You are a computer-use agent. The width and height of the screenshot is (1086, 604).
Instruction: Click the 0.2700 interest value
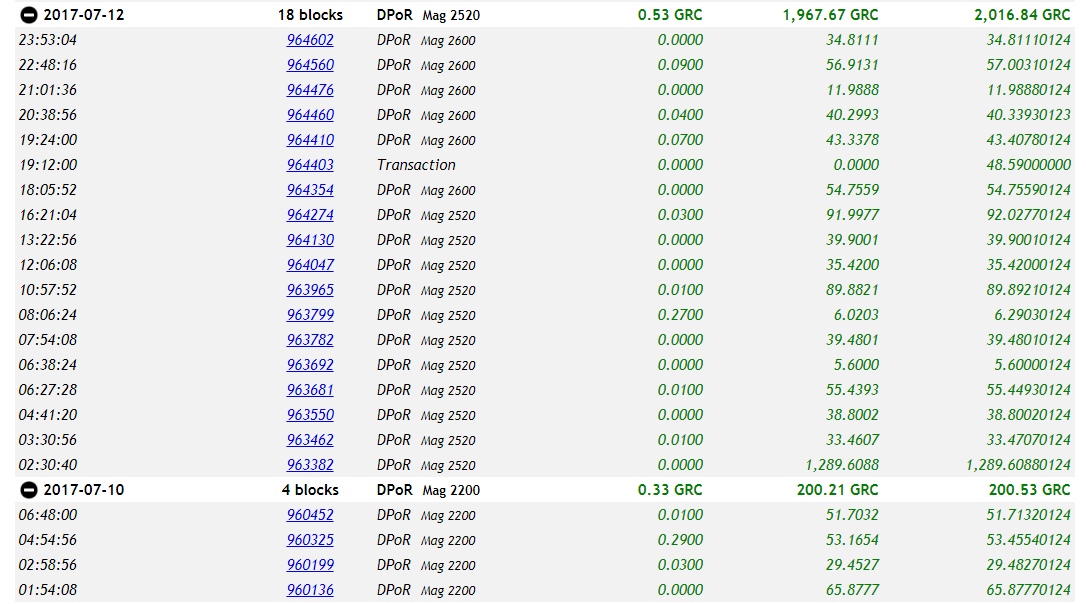[x=680, y=314]
